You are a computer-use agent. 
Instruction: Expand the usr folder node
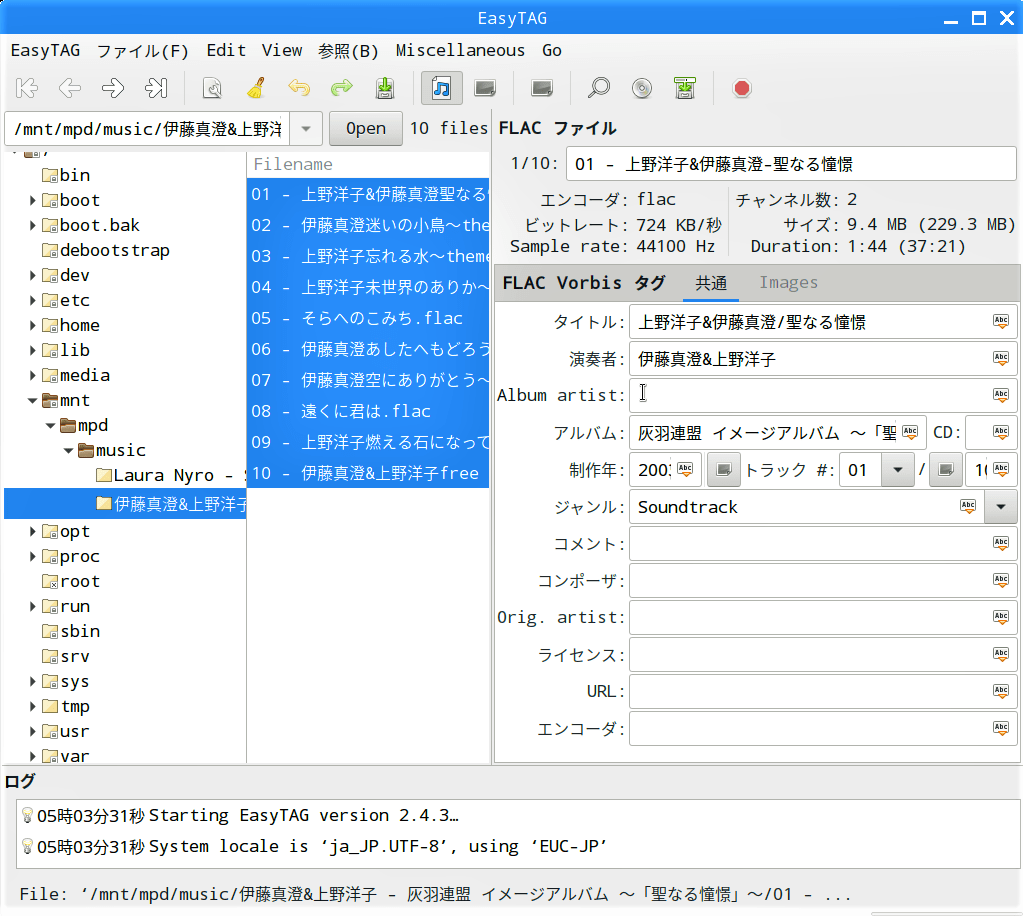pyautogui.click(x=32, y=731)
